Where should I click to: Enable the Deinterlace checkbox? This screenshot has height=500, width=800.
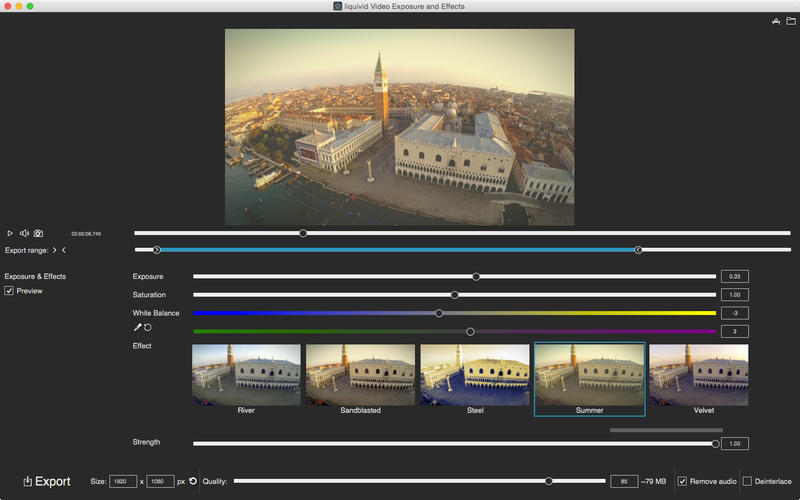coord(747,481)
